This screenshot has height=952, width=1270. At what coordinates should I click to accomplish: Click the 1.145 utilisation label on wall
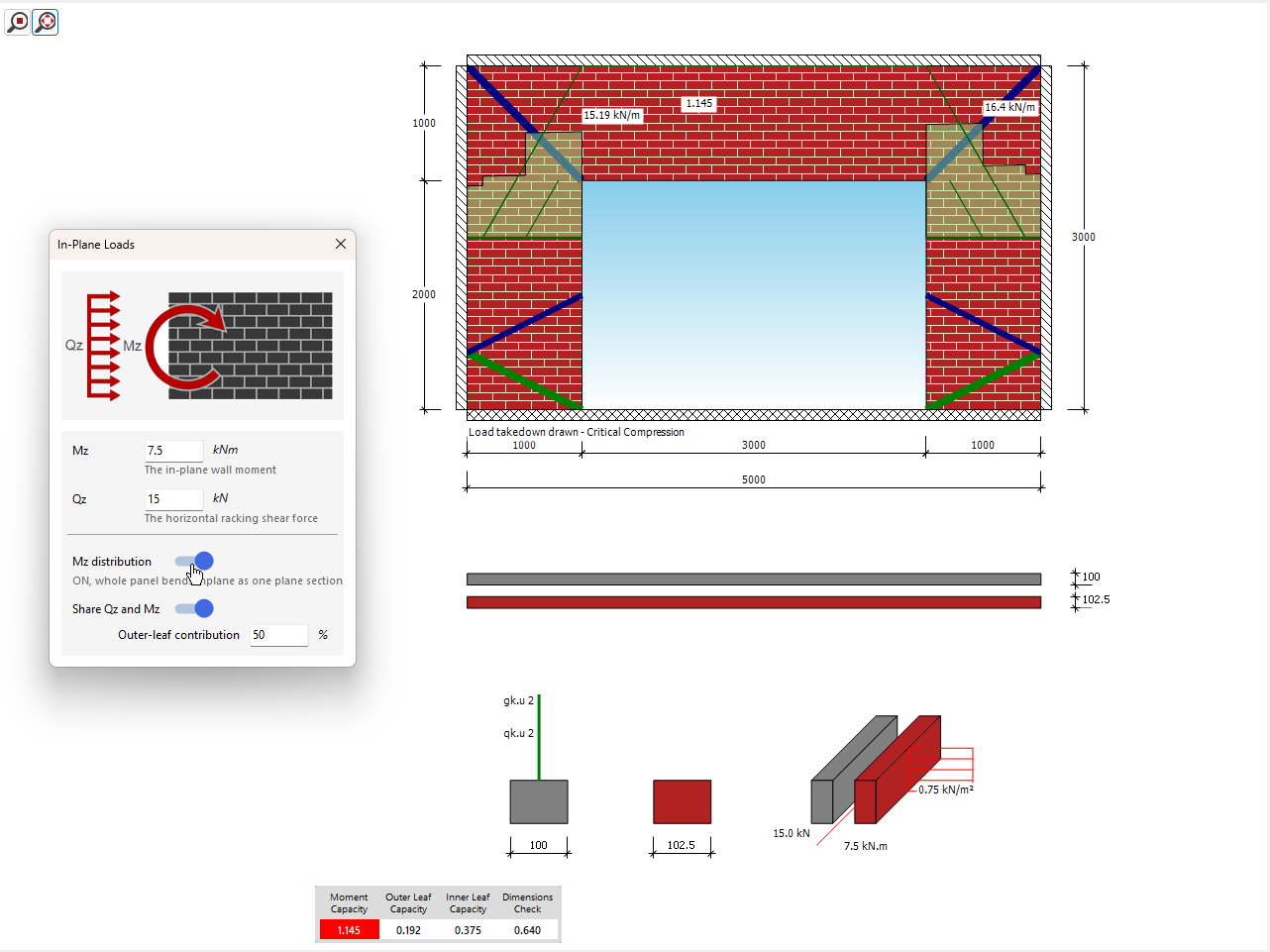(x=698, y=103)
